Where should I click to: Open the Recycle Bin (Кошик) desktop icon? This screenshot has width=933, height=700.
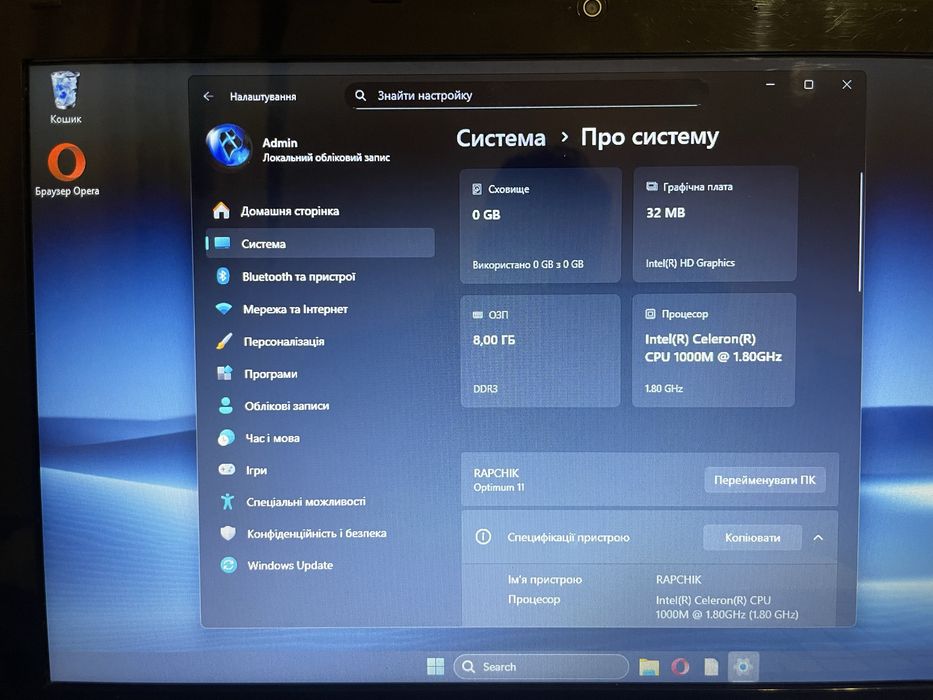(65, 97)
